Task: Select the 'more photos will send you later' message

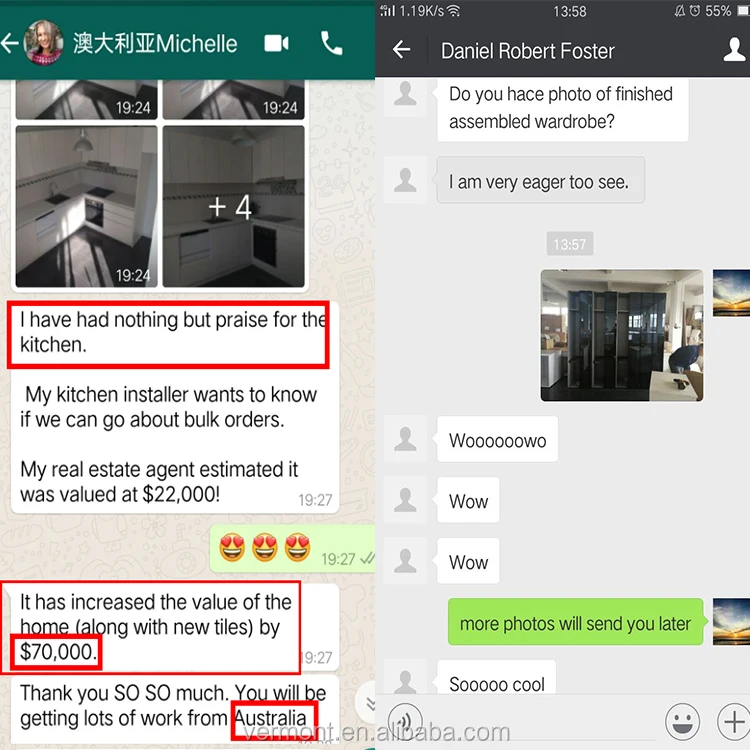Action: pyautogui.click(x=575, y=622)
